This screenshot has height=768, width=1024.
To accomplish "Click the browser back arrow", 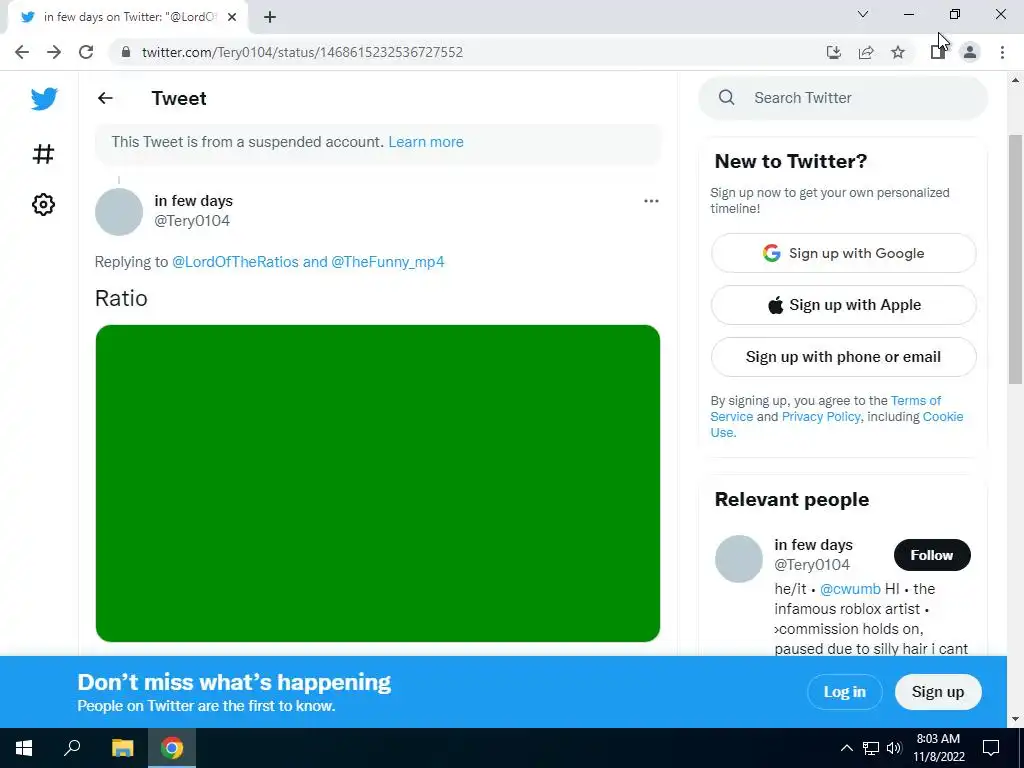I will pos(22,52).
